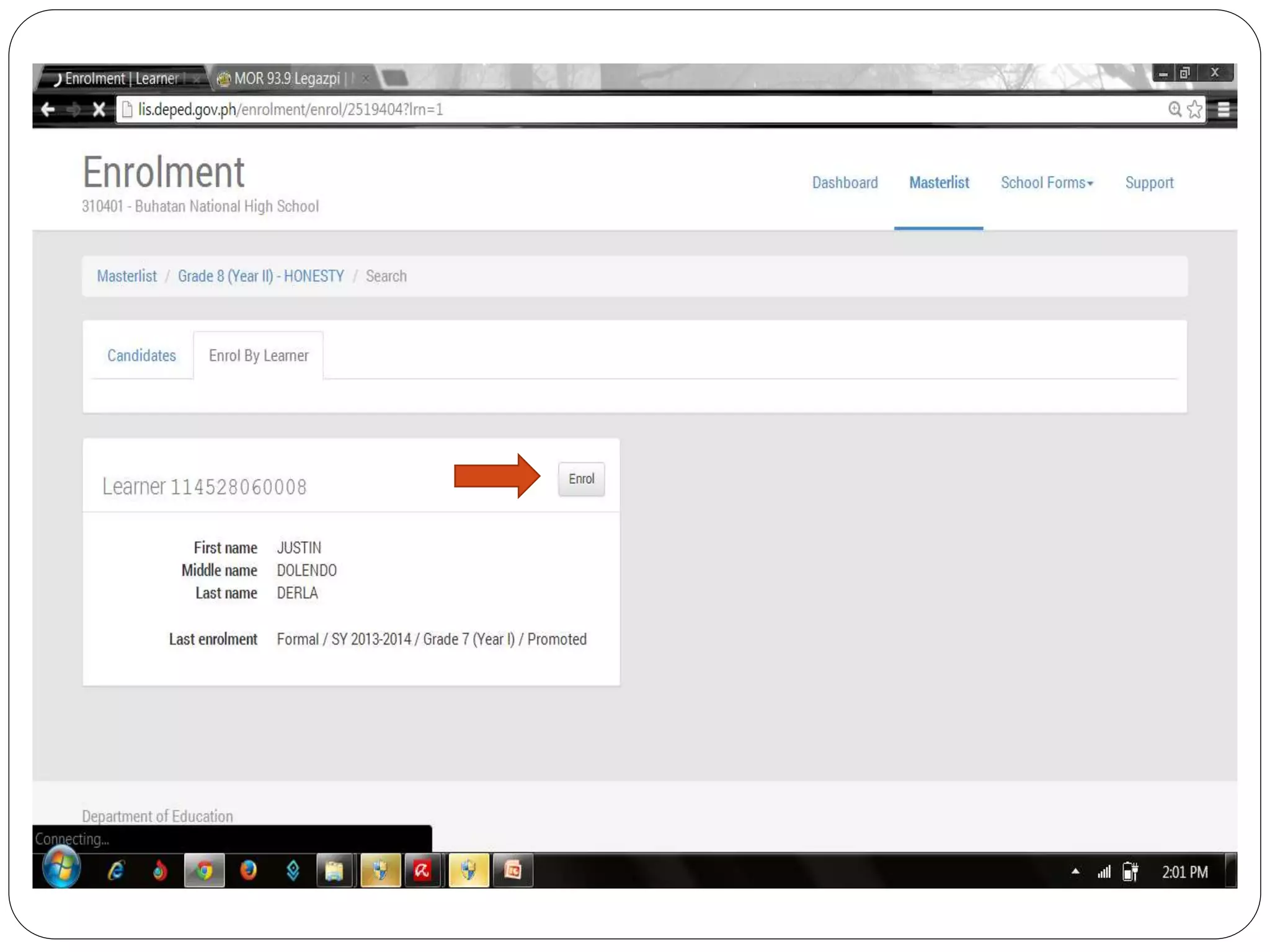
Task: Open Firefox from the taskbar
Action: point(248,871)
